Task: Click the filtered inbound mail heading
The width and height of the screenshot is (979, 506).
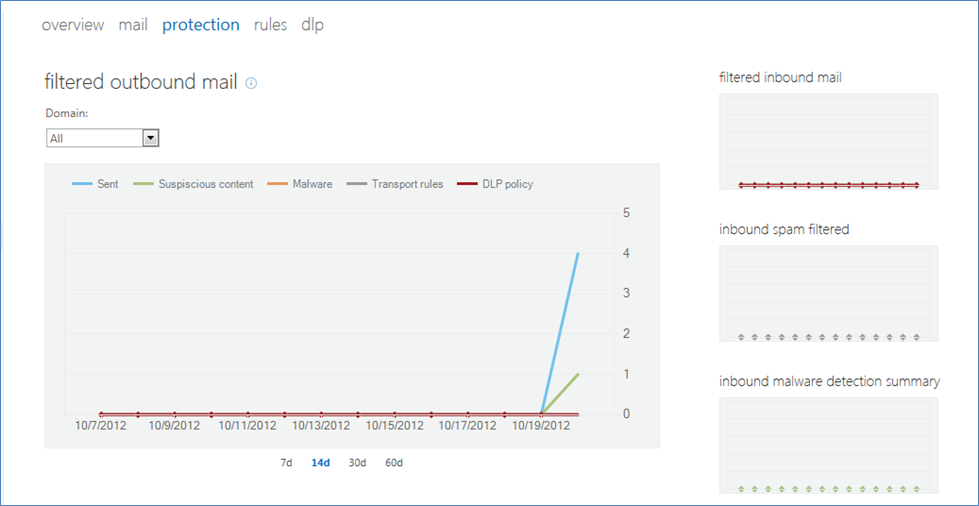Action: [x=780, y=77]
